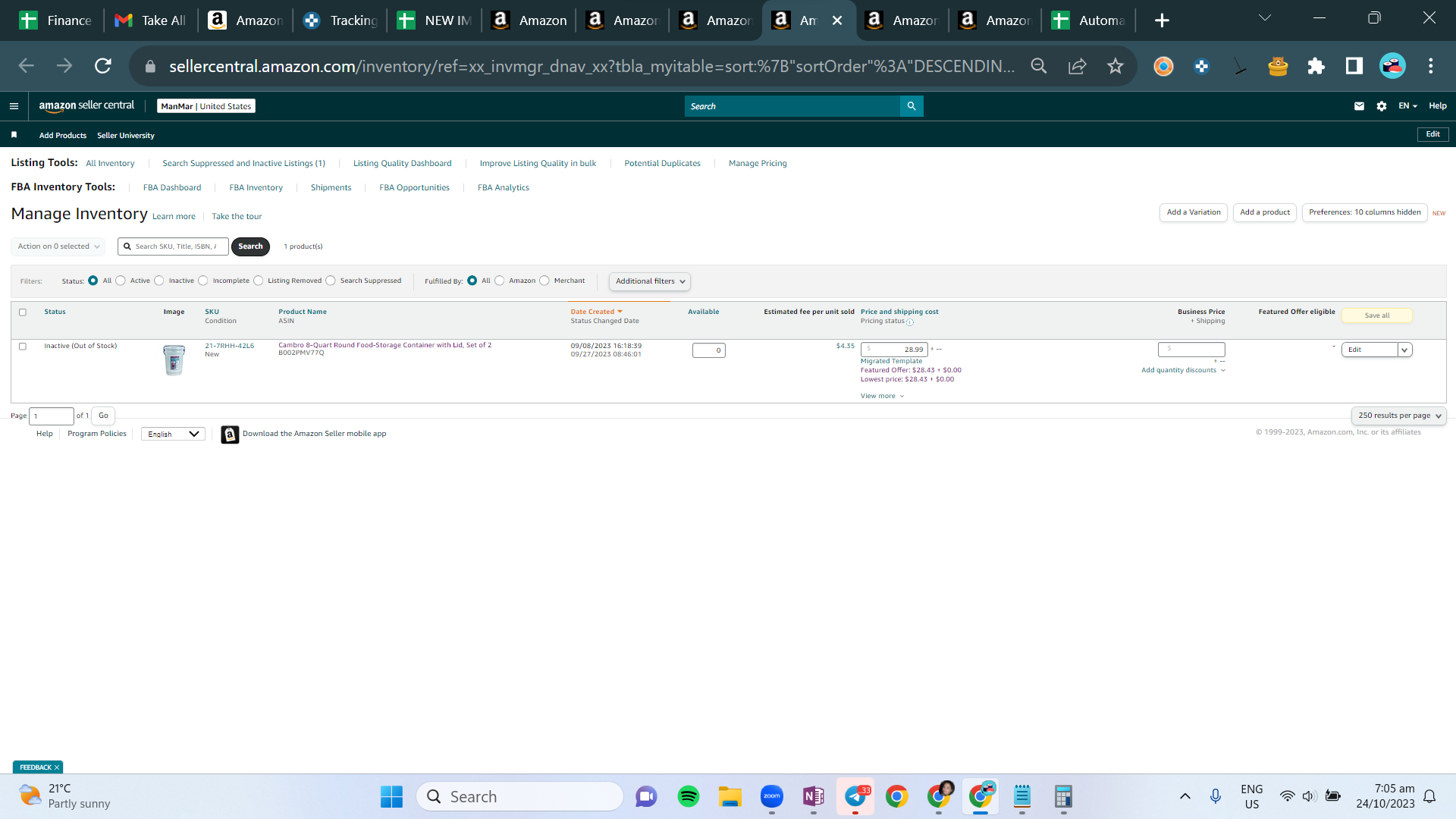Click the Save all button

[1377, 315]
